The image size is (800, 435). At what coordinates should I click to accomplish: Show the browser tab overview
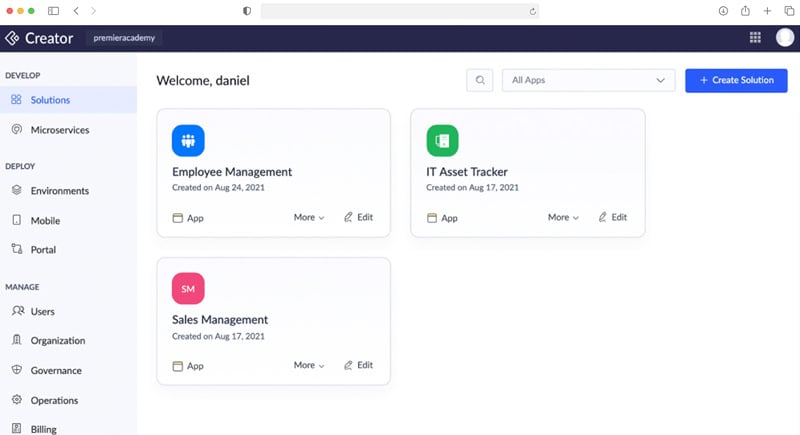(789, 11)
